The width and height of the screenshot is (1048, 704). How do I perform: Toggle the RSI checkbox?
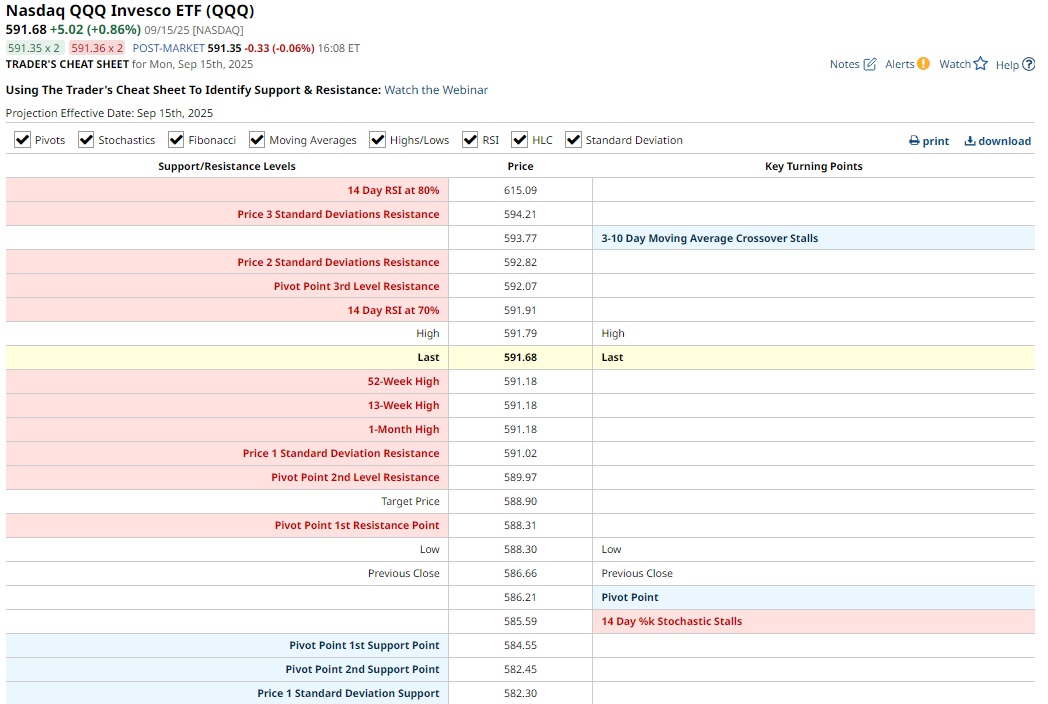[470, 140]
